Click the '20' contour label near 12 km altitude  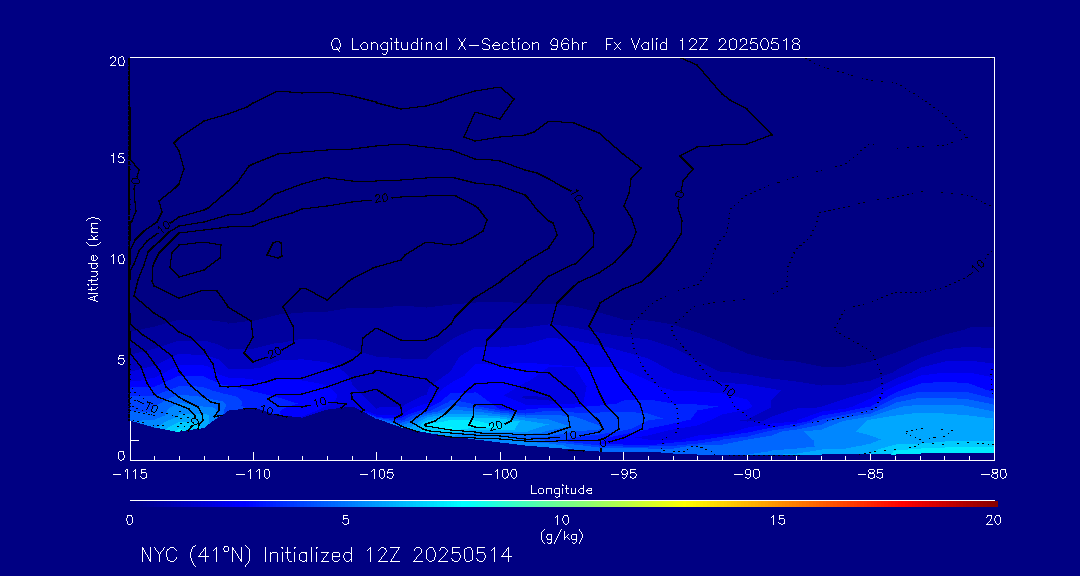[x=381, y=199]
